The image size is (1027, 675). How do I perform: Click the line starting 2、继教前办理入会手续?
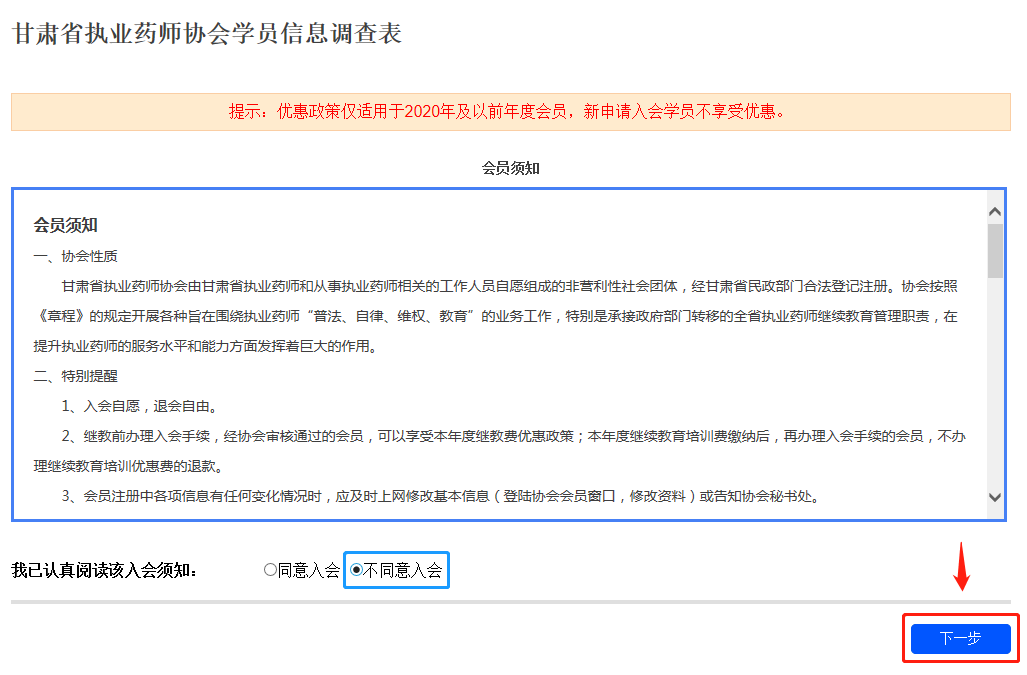pyautogui.click(x=514, y=436)
